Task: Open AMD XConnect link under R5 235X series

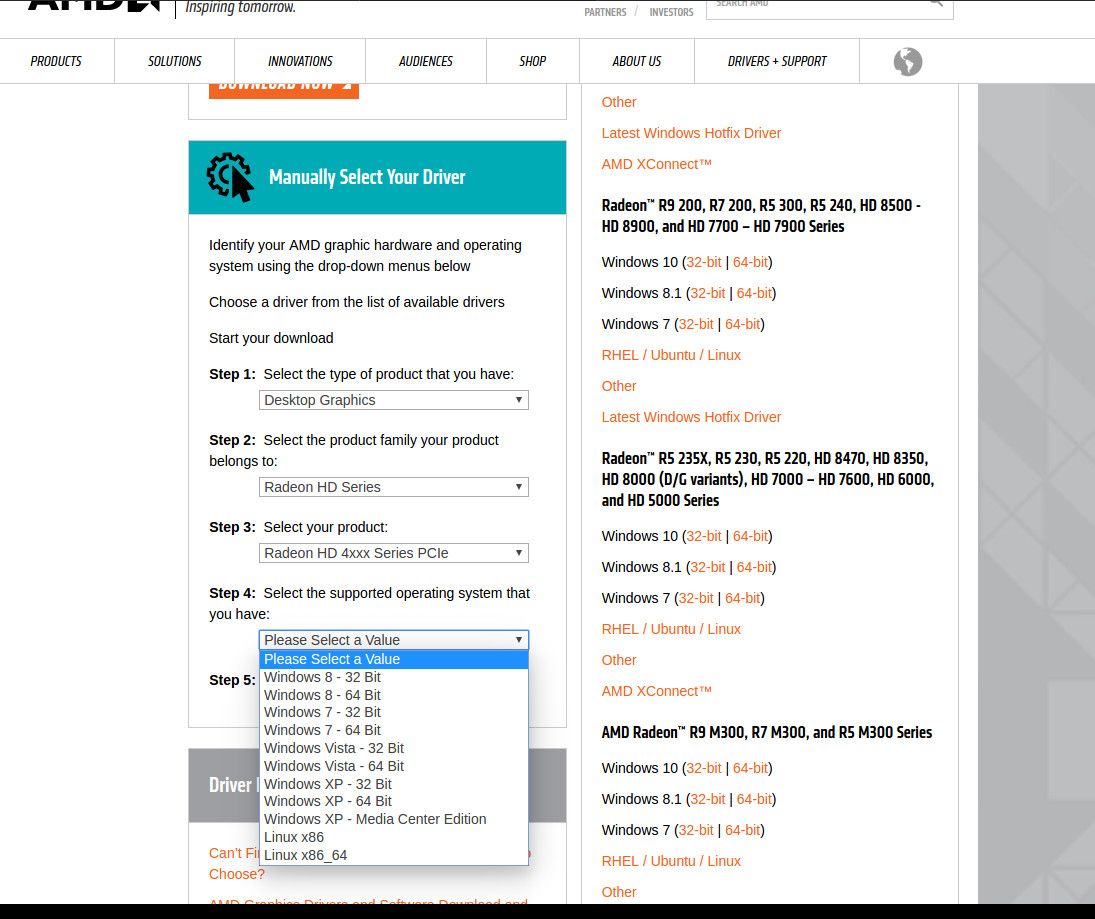Action: pyautogui.click(x=656, y=691)
